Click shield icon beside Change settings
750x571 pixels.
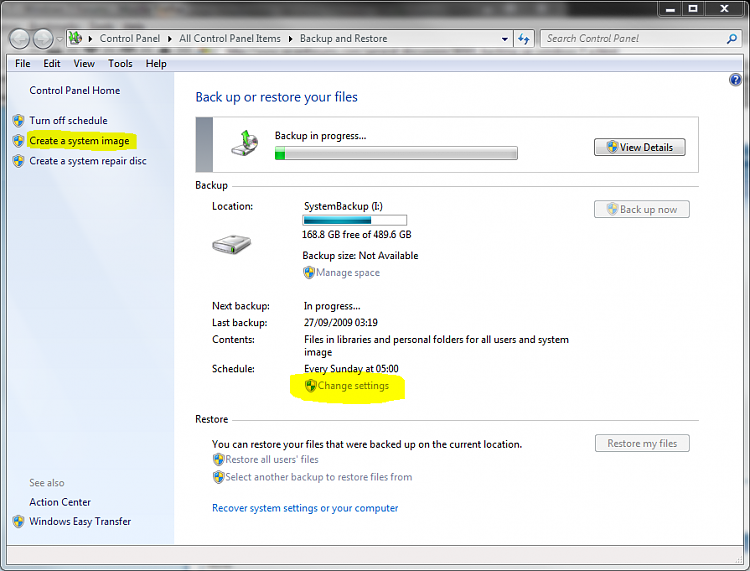point(310,385)
